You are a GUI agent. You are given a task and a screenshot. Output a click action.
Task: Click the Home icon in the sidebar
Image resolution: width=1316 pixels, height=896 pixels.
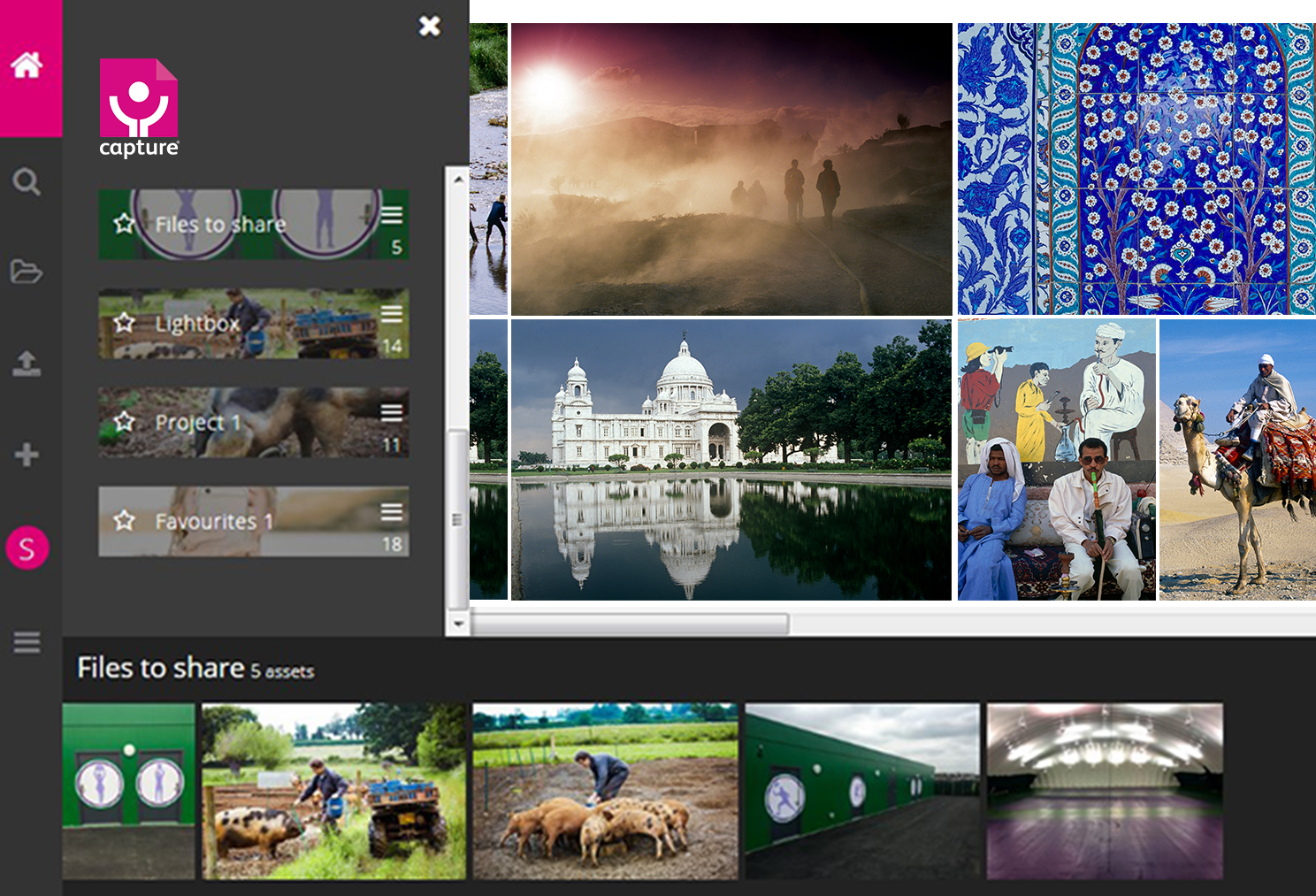[x=27, y=65]
